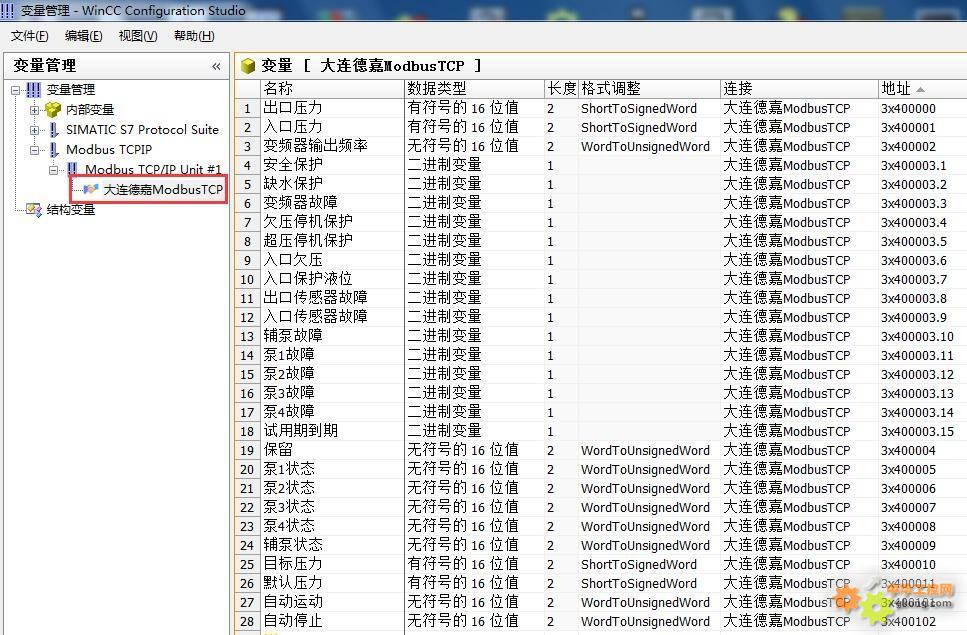Click the 数据类型 column header

[474, 89]
